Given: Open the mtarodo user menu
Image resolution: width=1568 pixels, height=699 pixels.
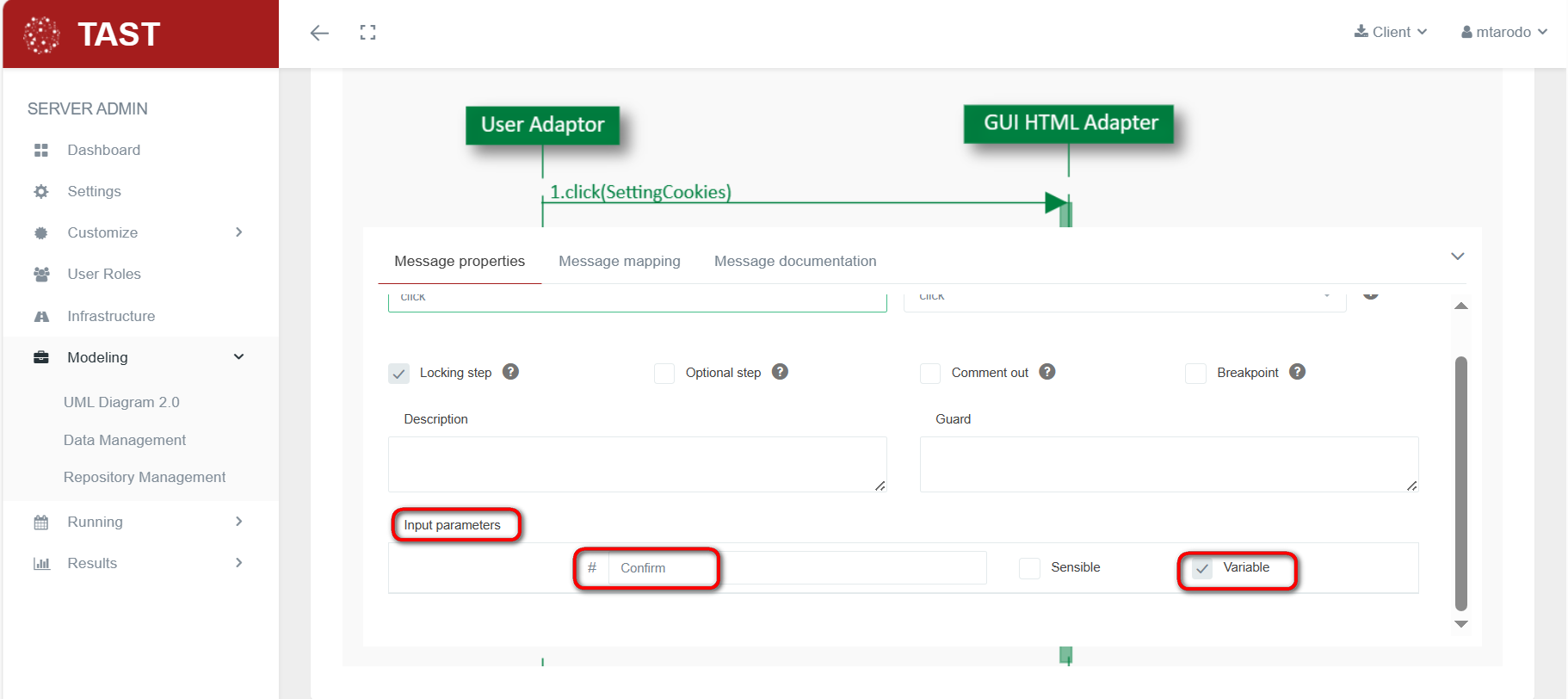Looking at the screenshot, I should tap(1503, 33).
